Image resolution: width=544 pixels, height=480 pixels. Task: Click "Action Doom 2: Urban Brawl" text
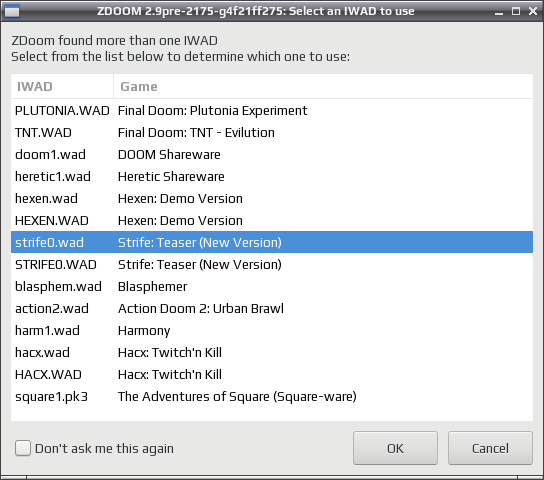click(x=201, y=309)
